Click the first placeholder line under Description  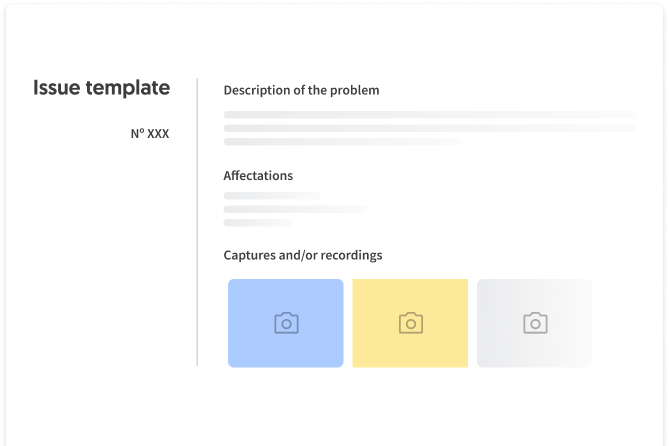430,114
